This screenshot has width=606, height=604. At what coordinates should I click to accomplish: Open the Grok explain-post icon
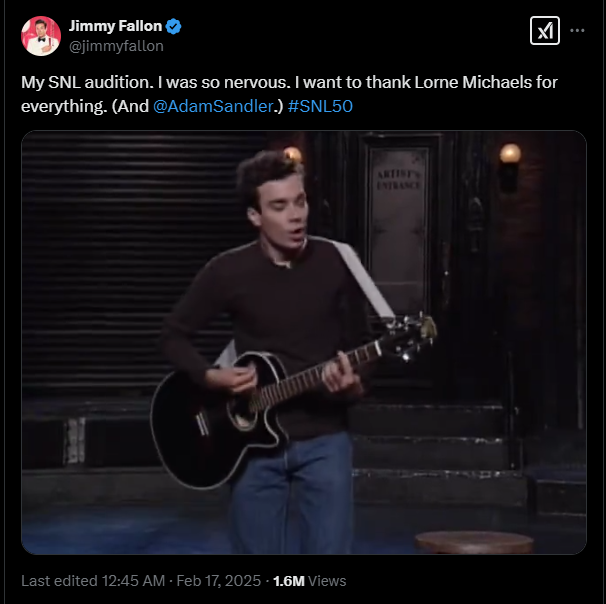544,31
